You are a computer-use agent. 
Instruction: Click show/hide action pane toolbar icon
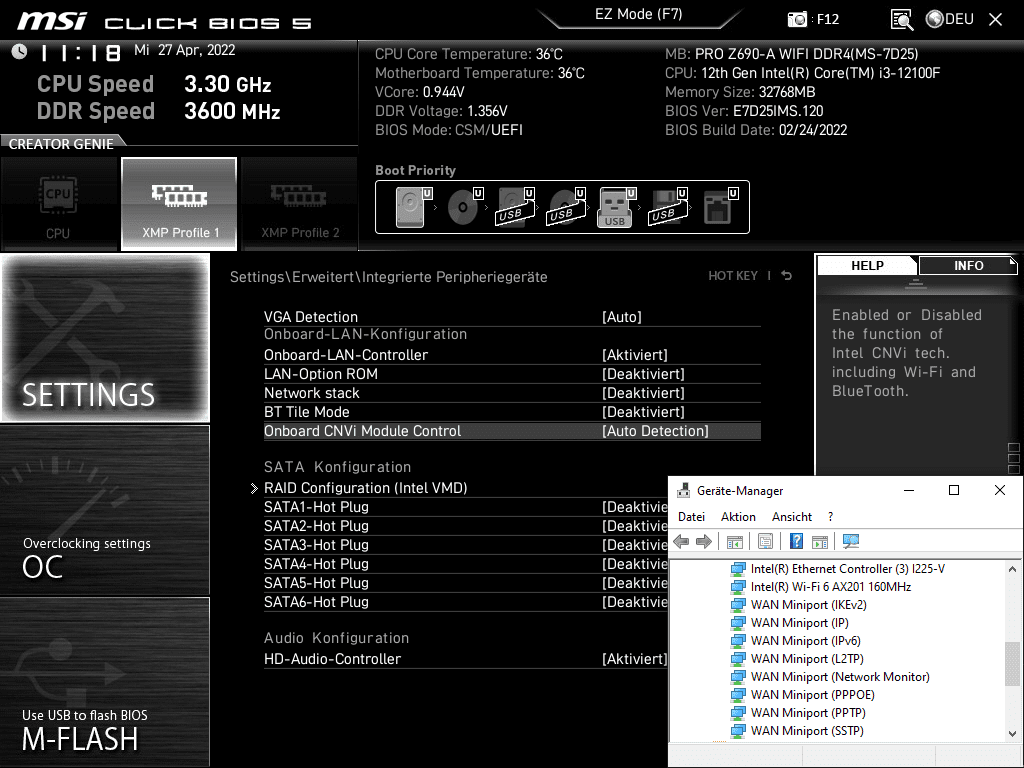coord(820,541)
